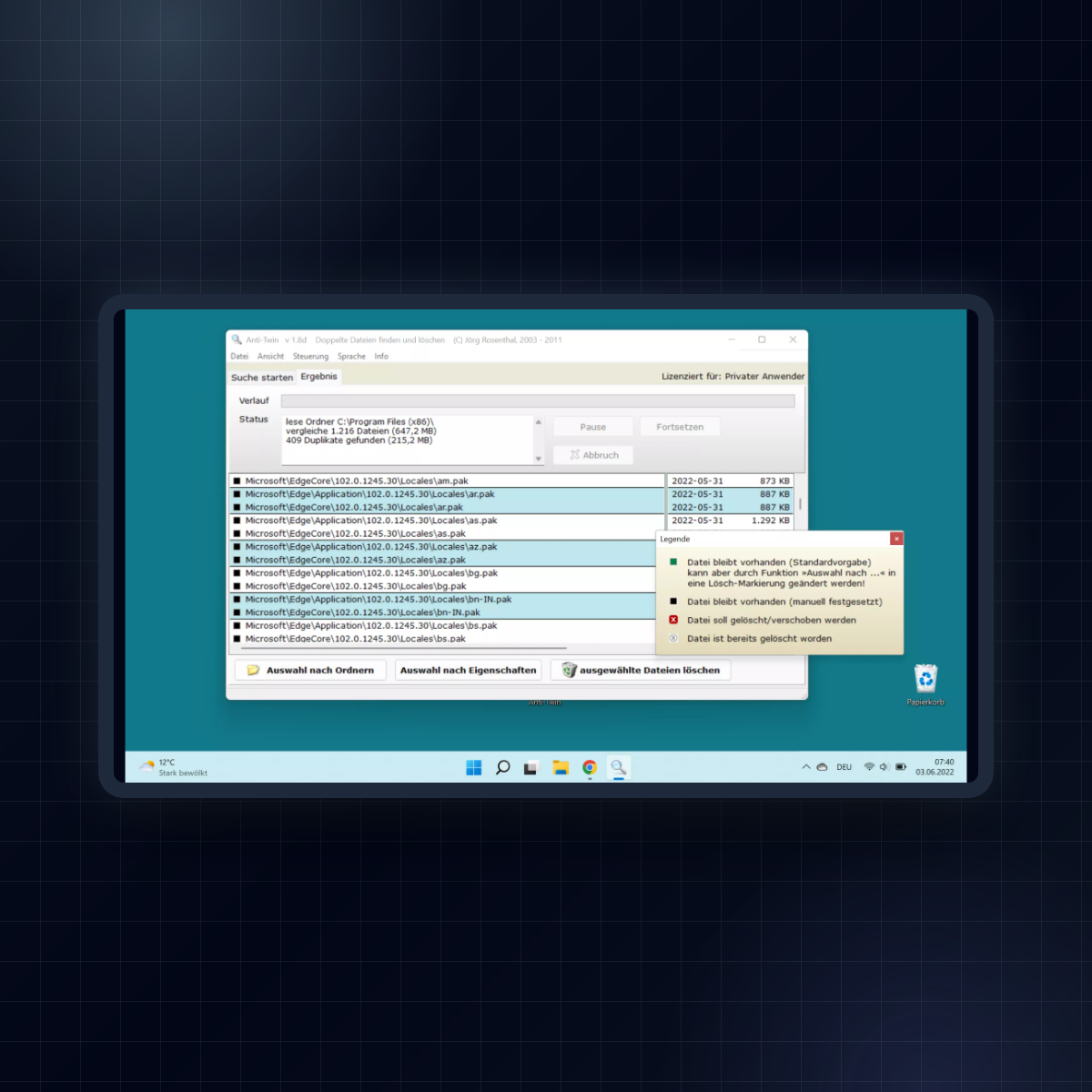Click the Abbruch button

[x=593, y=455]
